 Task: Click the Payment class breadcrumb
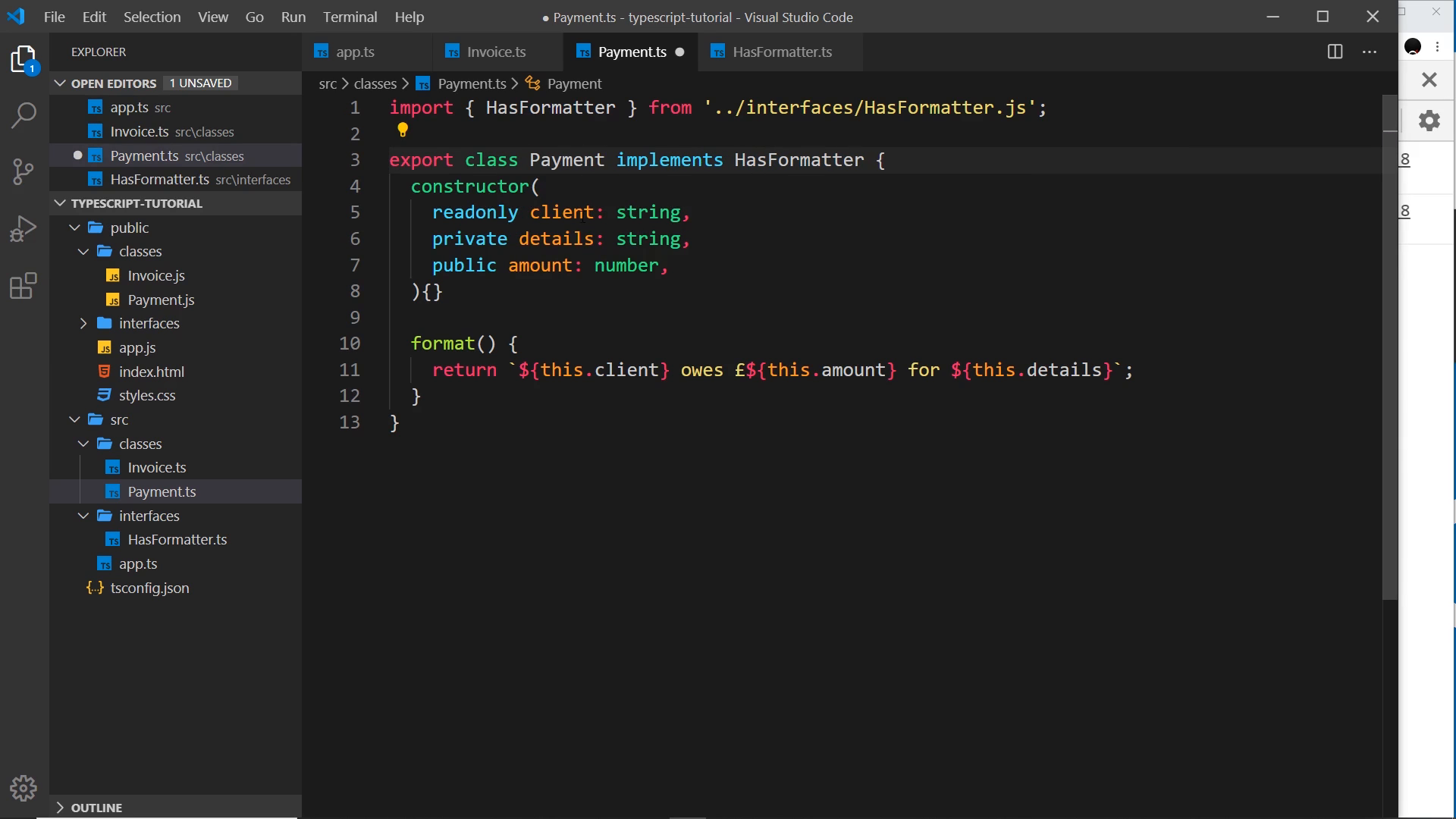coord(574,83)
